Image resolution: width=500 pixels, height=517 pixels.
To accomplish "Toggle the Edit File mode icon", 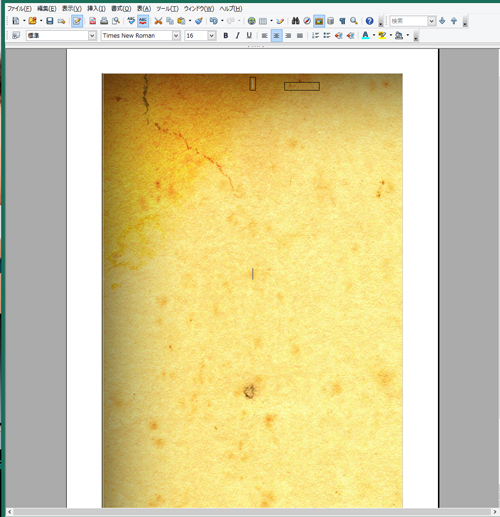I will (77, 21).
